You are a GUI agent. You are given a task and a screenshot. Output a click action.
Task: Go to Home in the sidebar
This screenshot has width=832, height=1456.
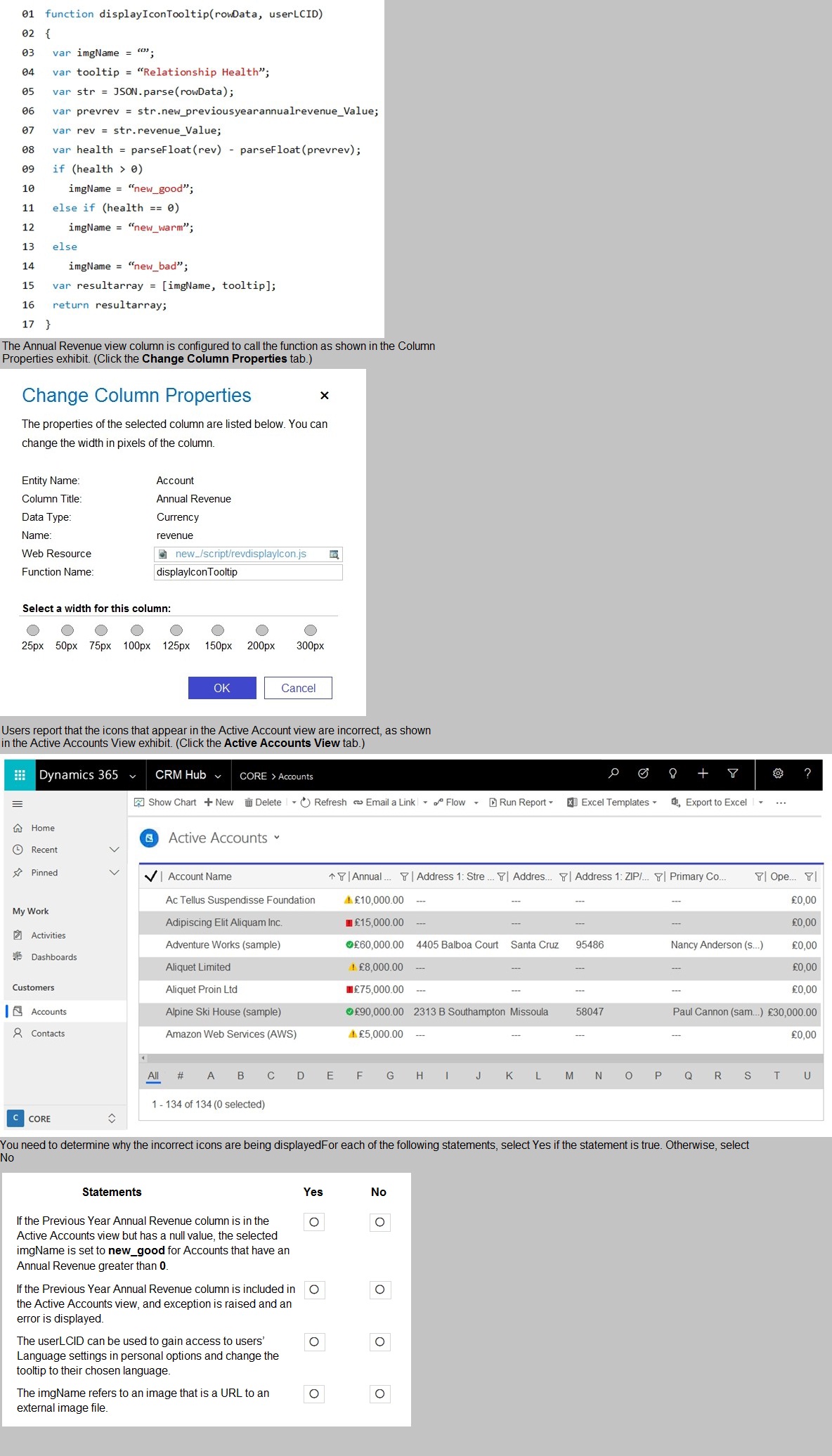pyautogui.click(x=42, y=828)
